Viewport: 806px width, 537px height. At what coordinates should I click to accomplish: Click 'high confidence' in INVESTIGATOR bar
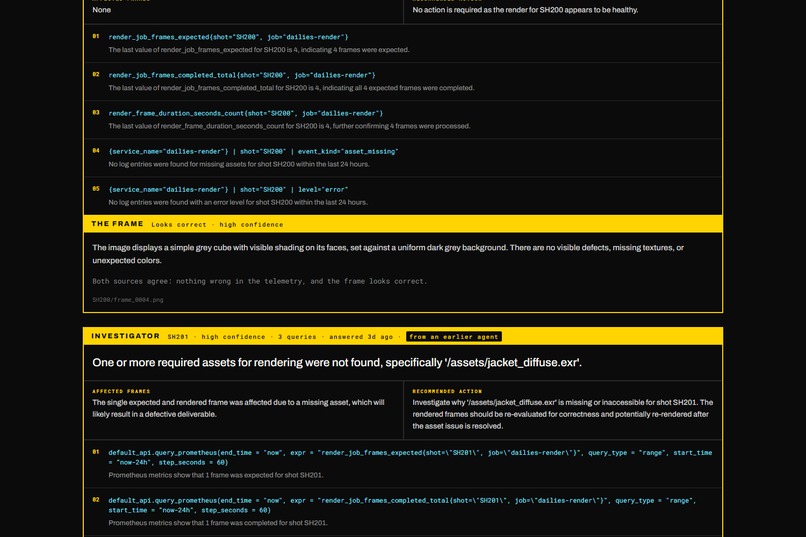pyautogui.click(x=233, y=337)
